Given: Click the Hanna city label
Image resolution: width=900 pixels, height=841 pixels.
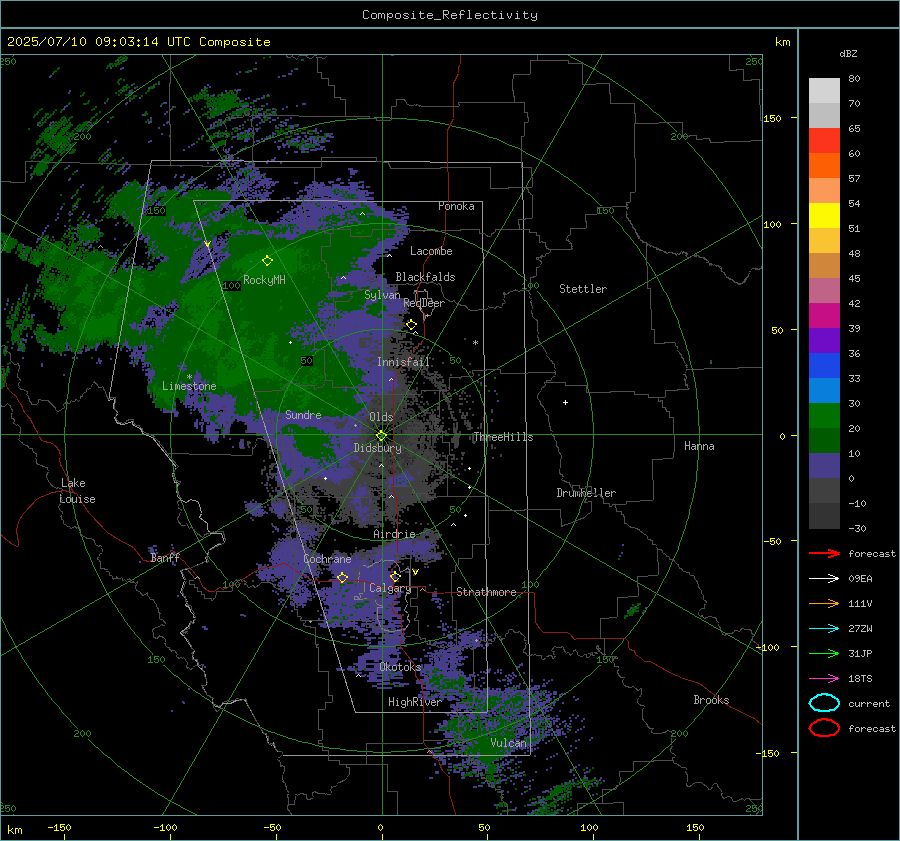Looking at the screenshot, I should [699, 446].
